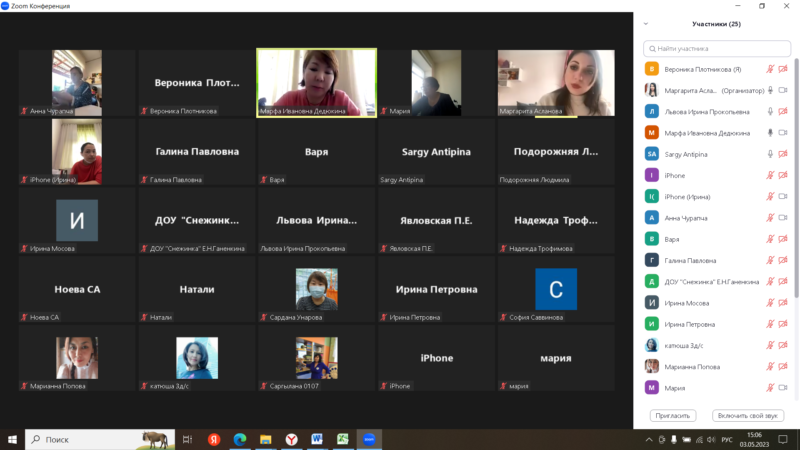Click Мария's camera icon in participants list
800x450 pixels.
783,388
